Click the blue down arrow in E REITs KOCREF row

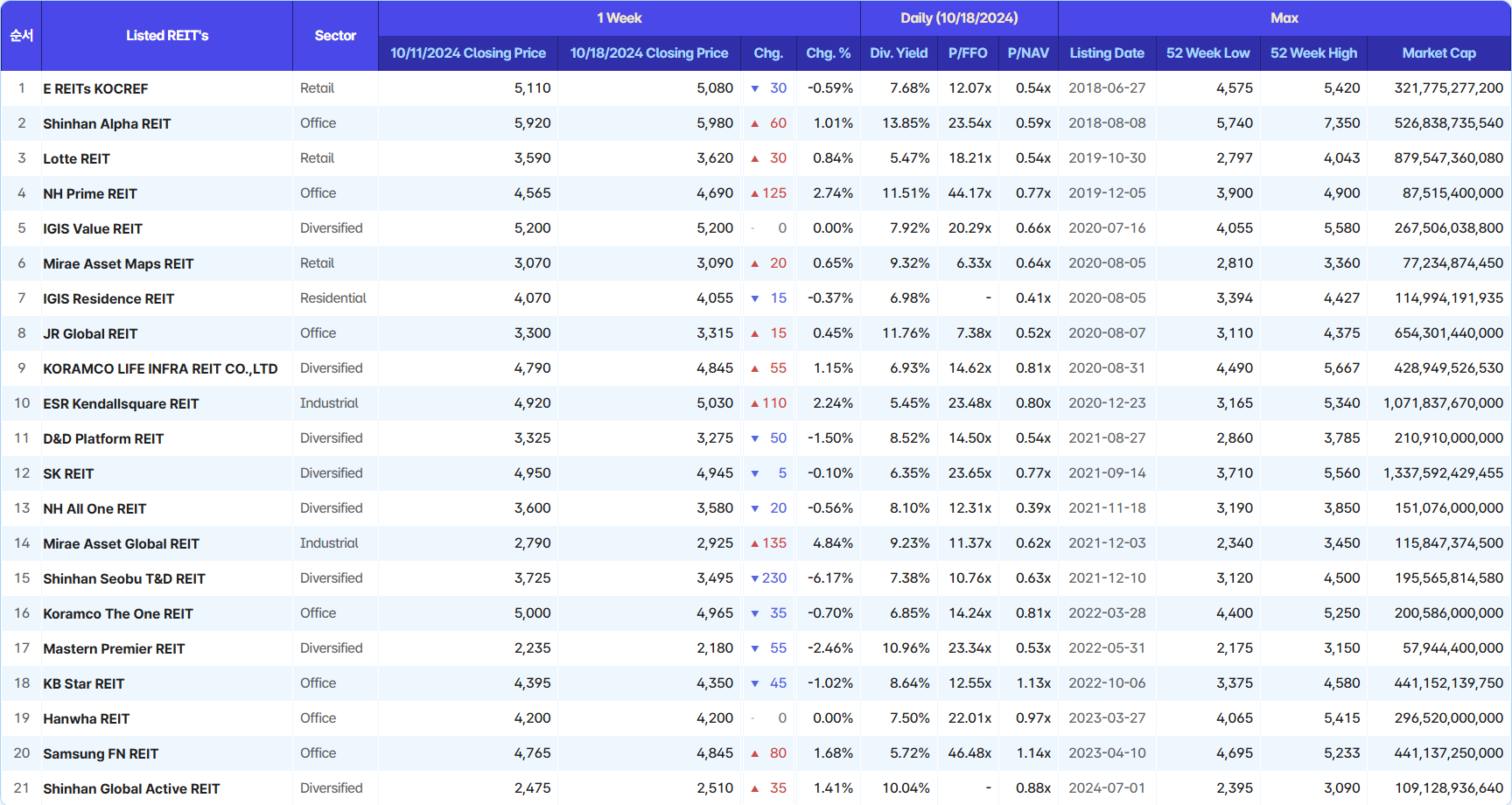point(754,88)
